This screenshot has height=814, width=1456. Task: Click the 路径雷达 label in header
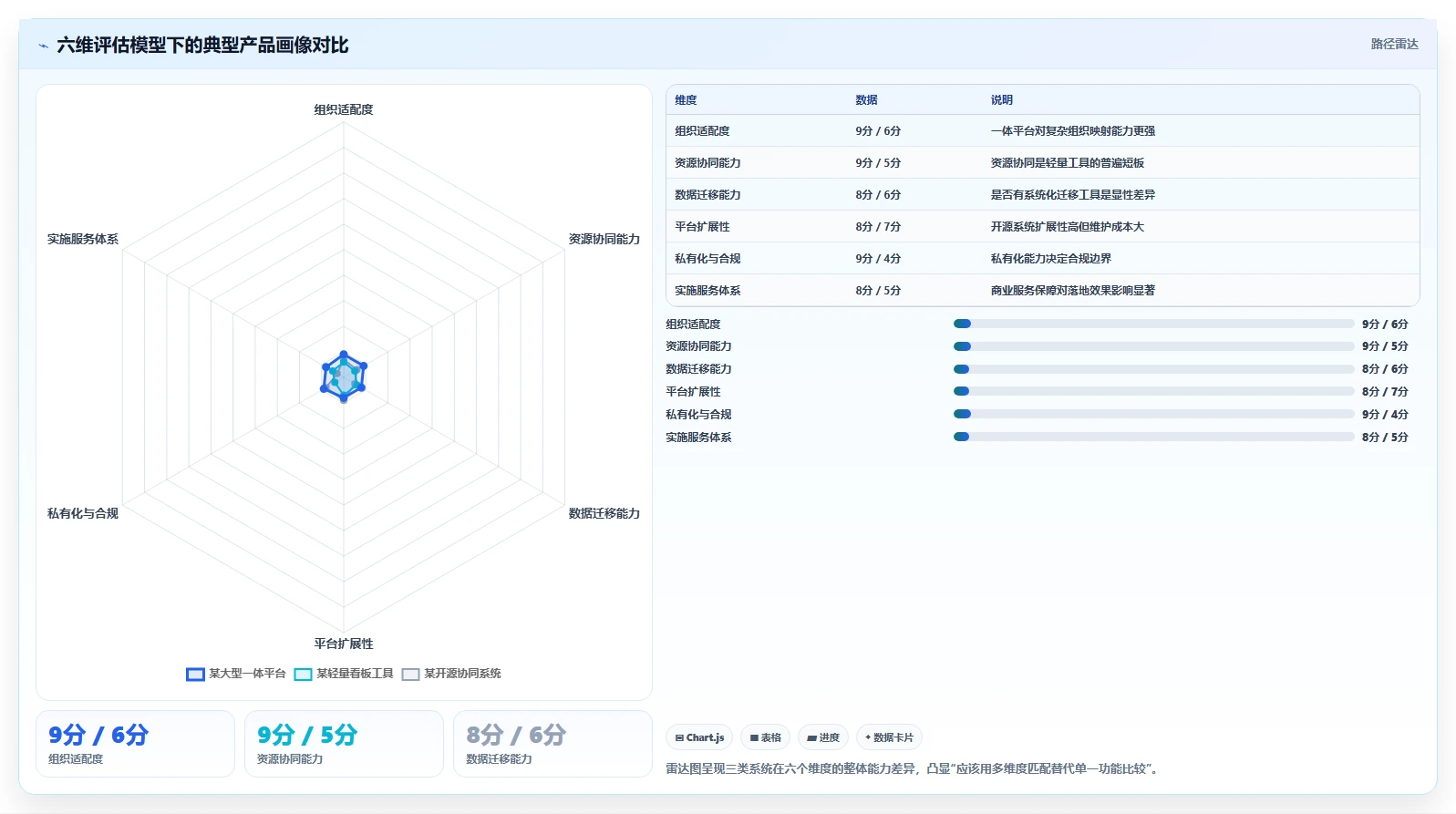tap(1394, 44)
